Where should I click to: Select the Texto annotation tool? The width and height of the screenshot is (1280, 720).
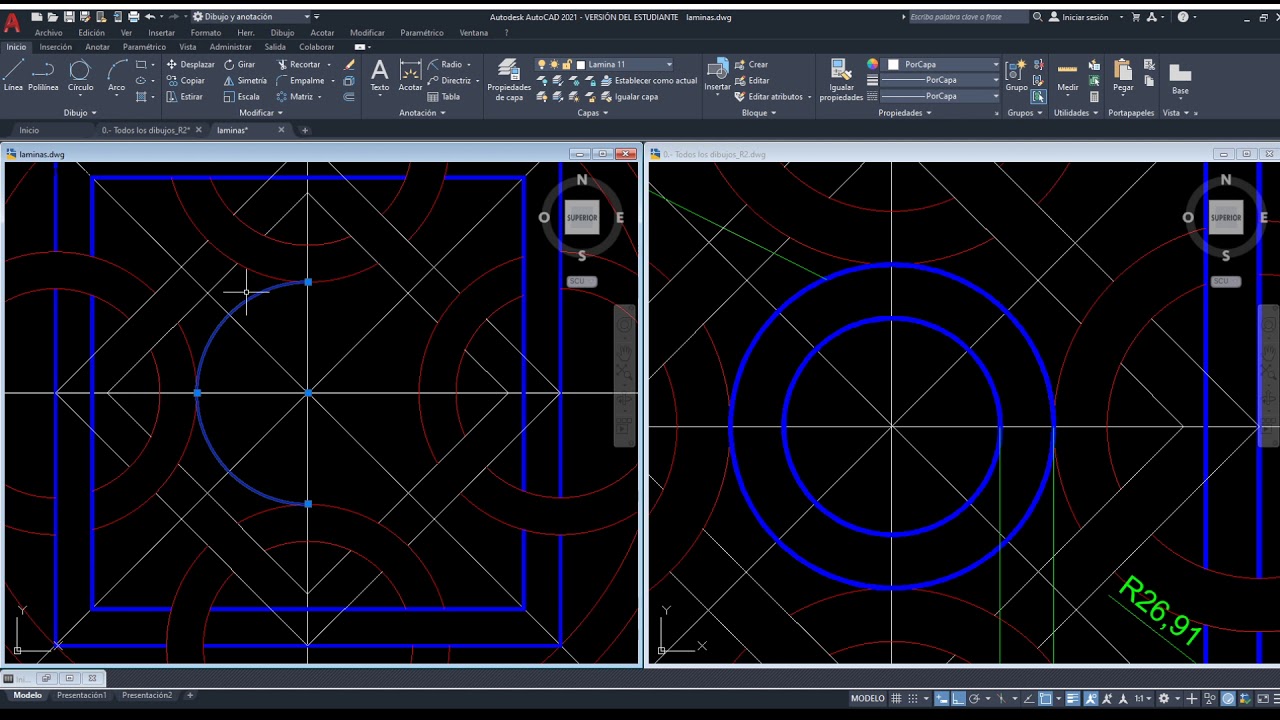click(x=379, y=75)
